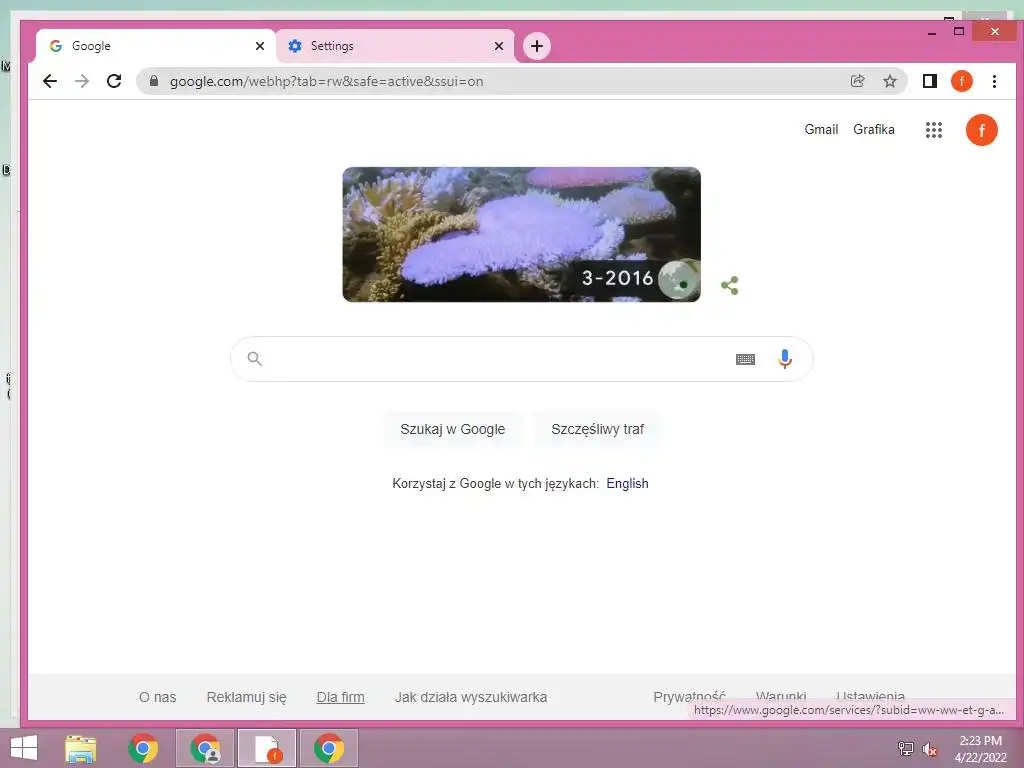Open the Windows Start menu
This screenshot has width=1024, height=768.
pyautogui.click(x=24, y=748)
